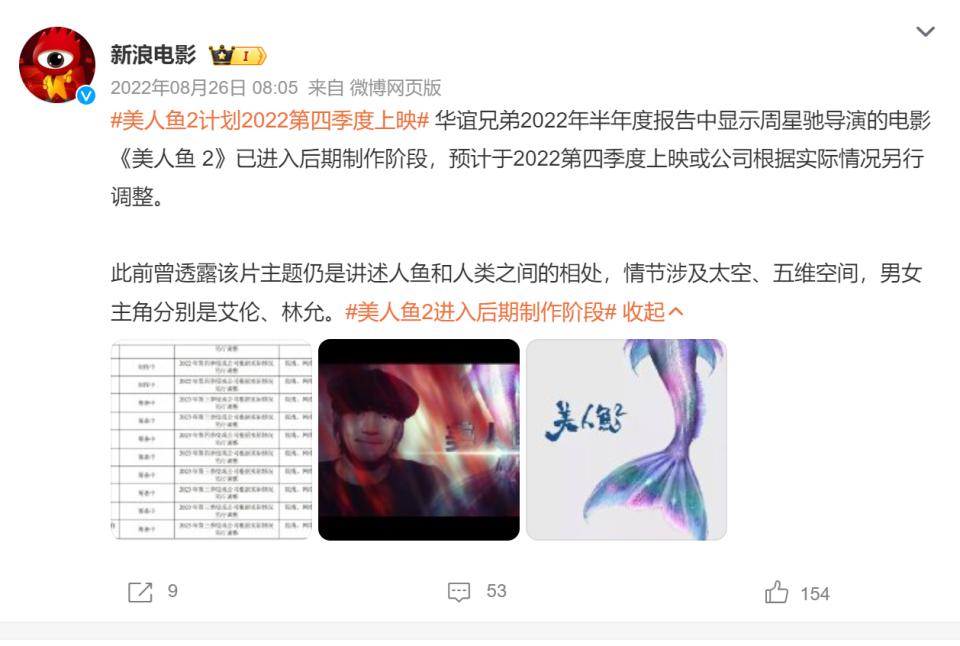The width and height of the screenshot is (960, 646).
Task: Click the crown membership level badge
Action: (x=238, y=56)
